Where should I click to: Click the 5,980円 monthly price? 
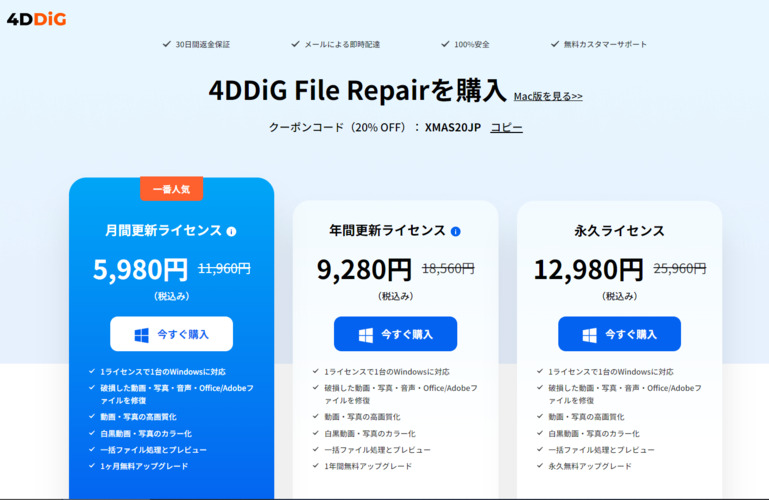(x=141, y=270)
